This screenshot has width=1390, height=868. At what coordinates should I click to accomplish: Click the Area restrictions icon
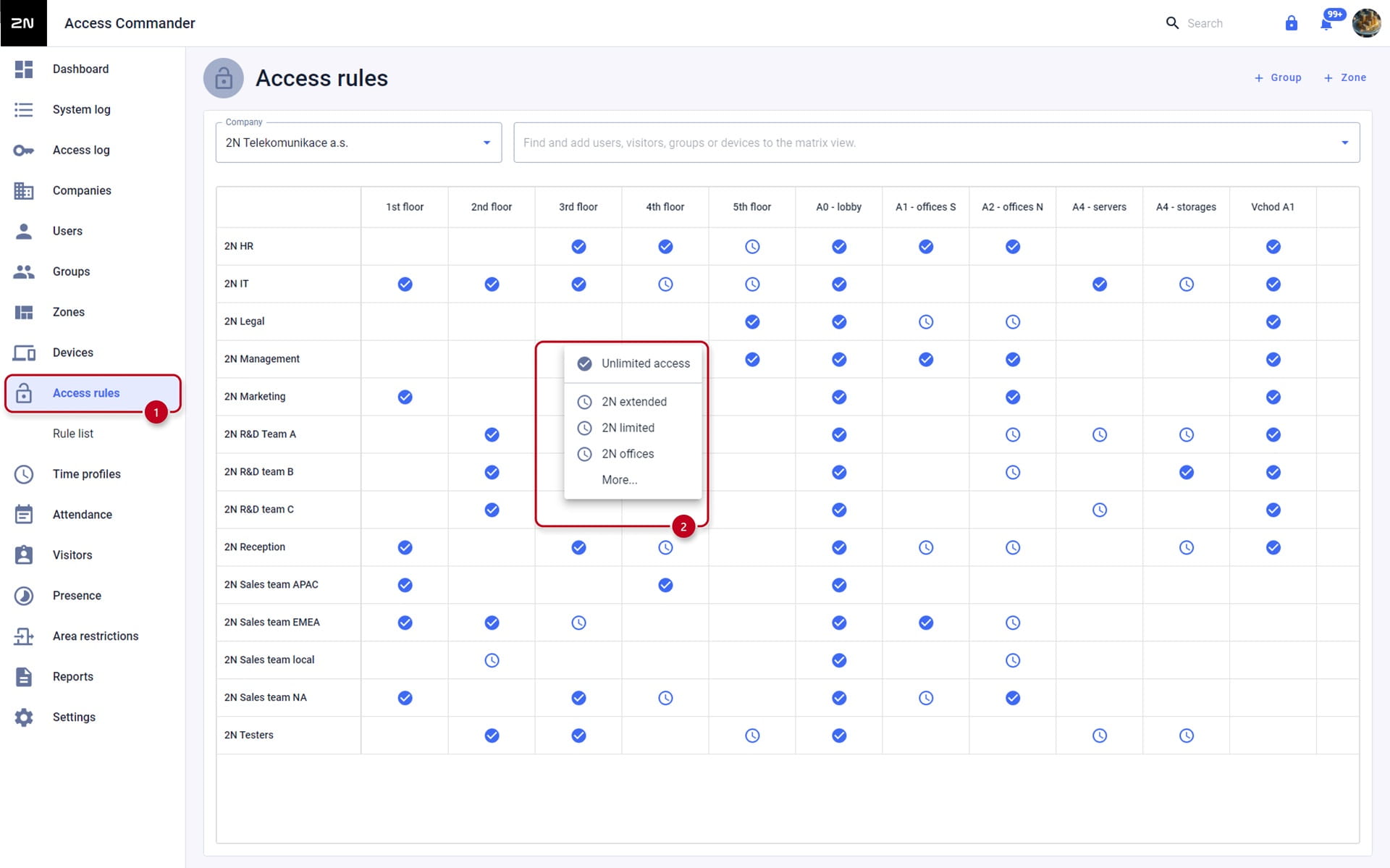click(x=24, y=636)
